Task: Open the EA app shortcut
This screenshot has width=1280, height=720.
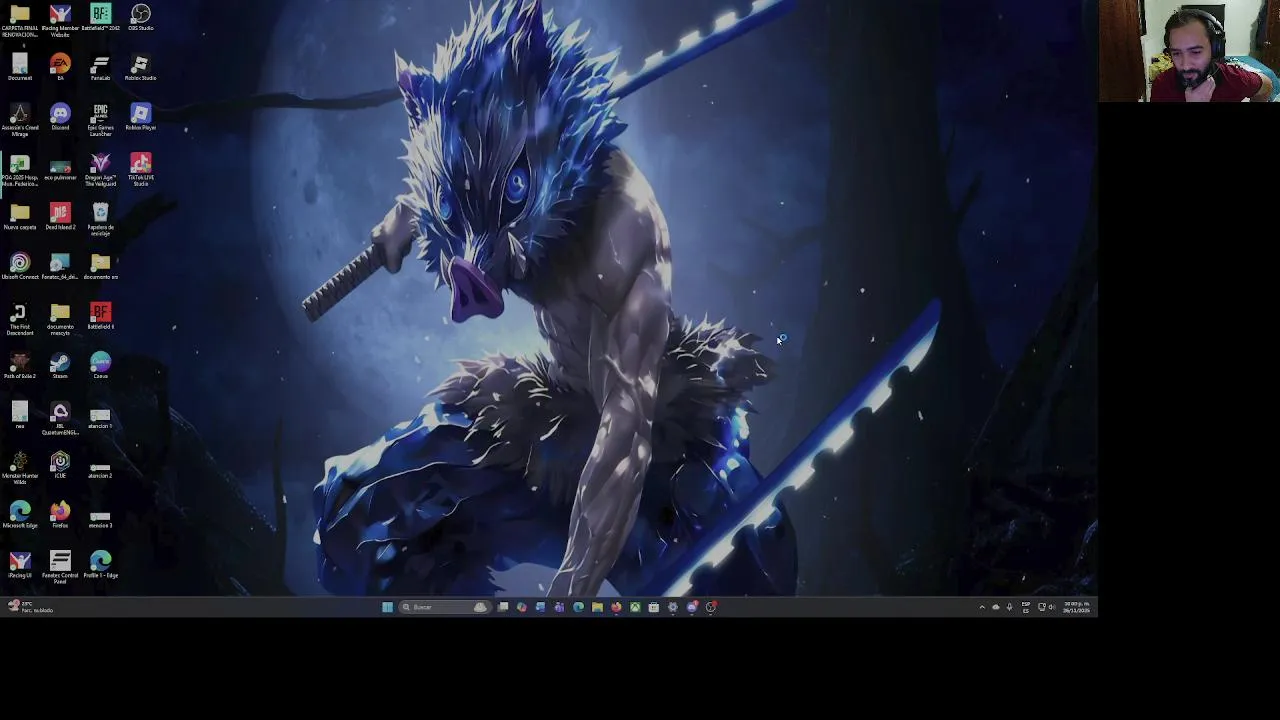Action: coord(60,67)
